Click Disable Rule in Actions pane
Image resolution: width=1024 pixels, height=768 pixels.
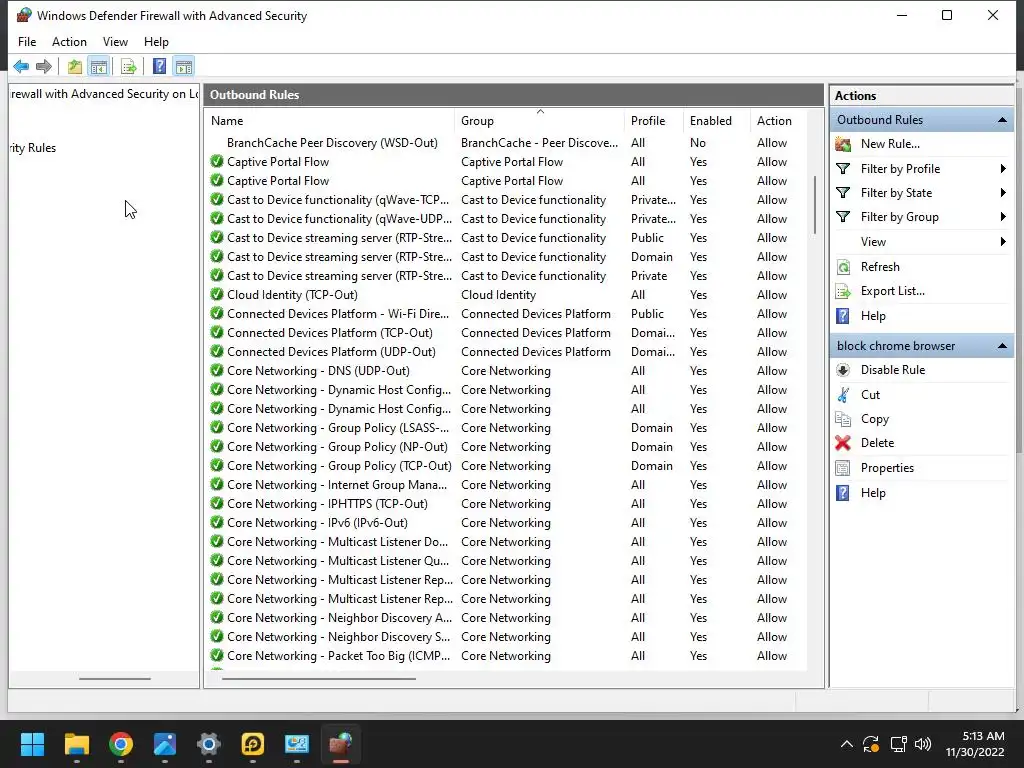(x=893, y=370)
